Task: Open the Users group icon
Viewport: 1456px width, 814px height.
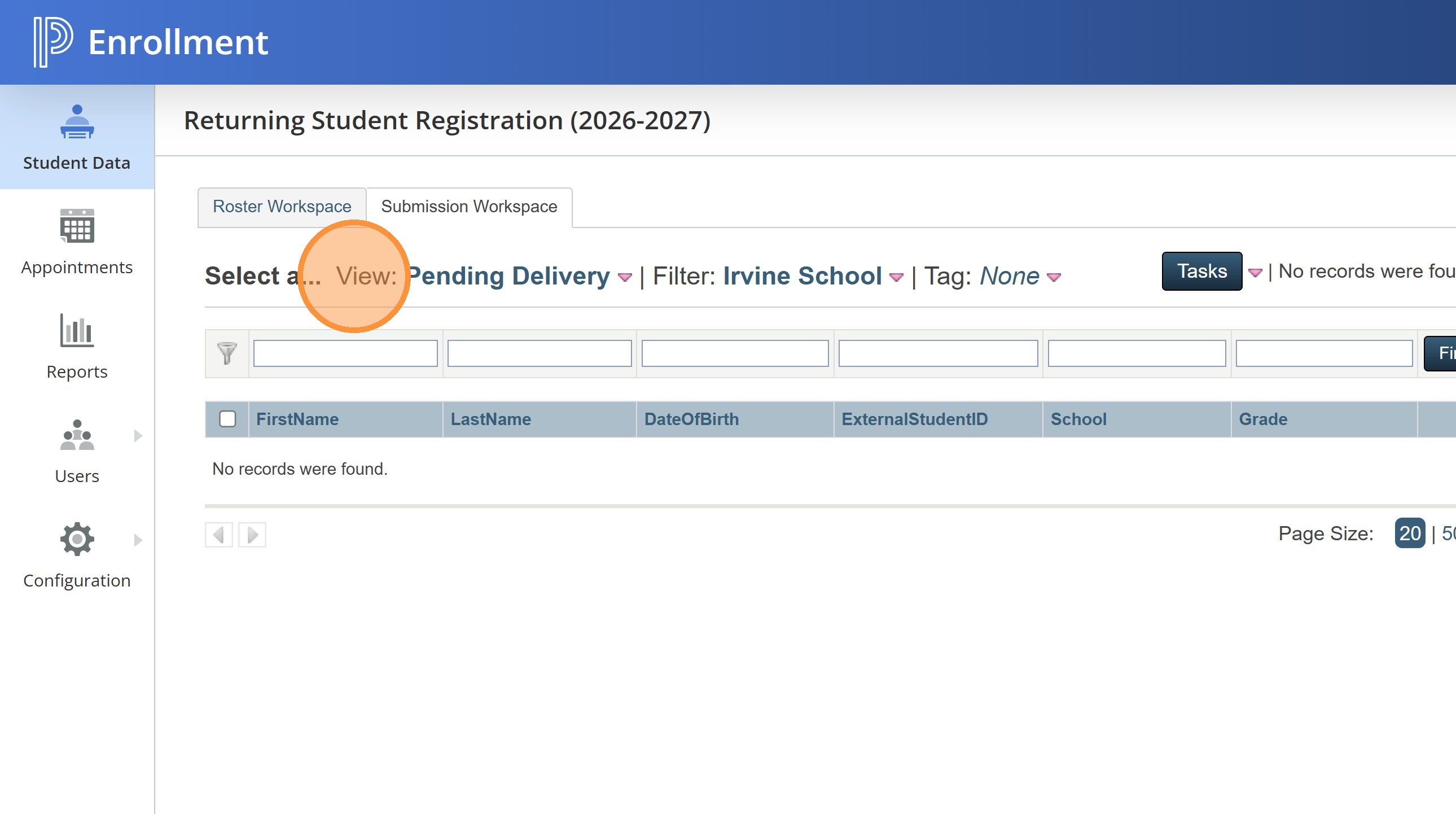Action: (77, 435)
